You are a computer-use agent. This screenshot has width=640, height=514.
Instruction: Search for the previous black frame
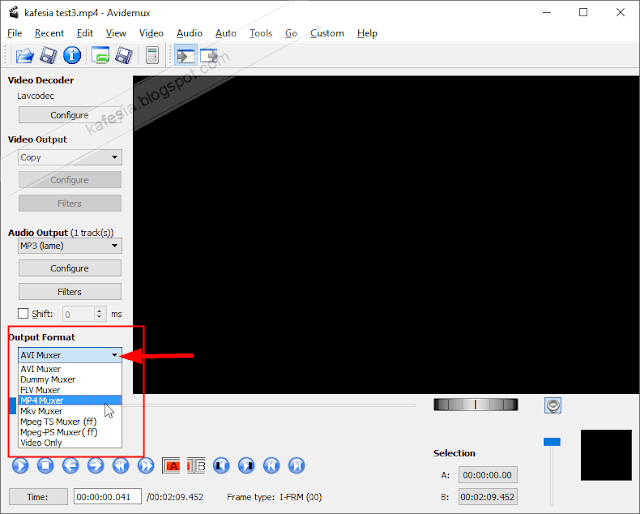[221, 465]
